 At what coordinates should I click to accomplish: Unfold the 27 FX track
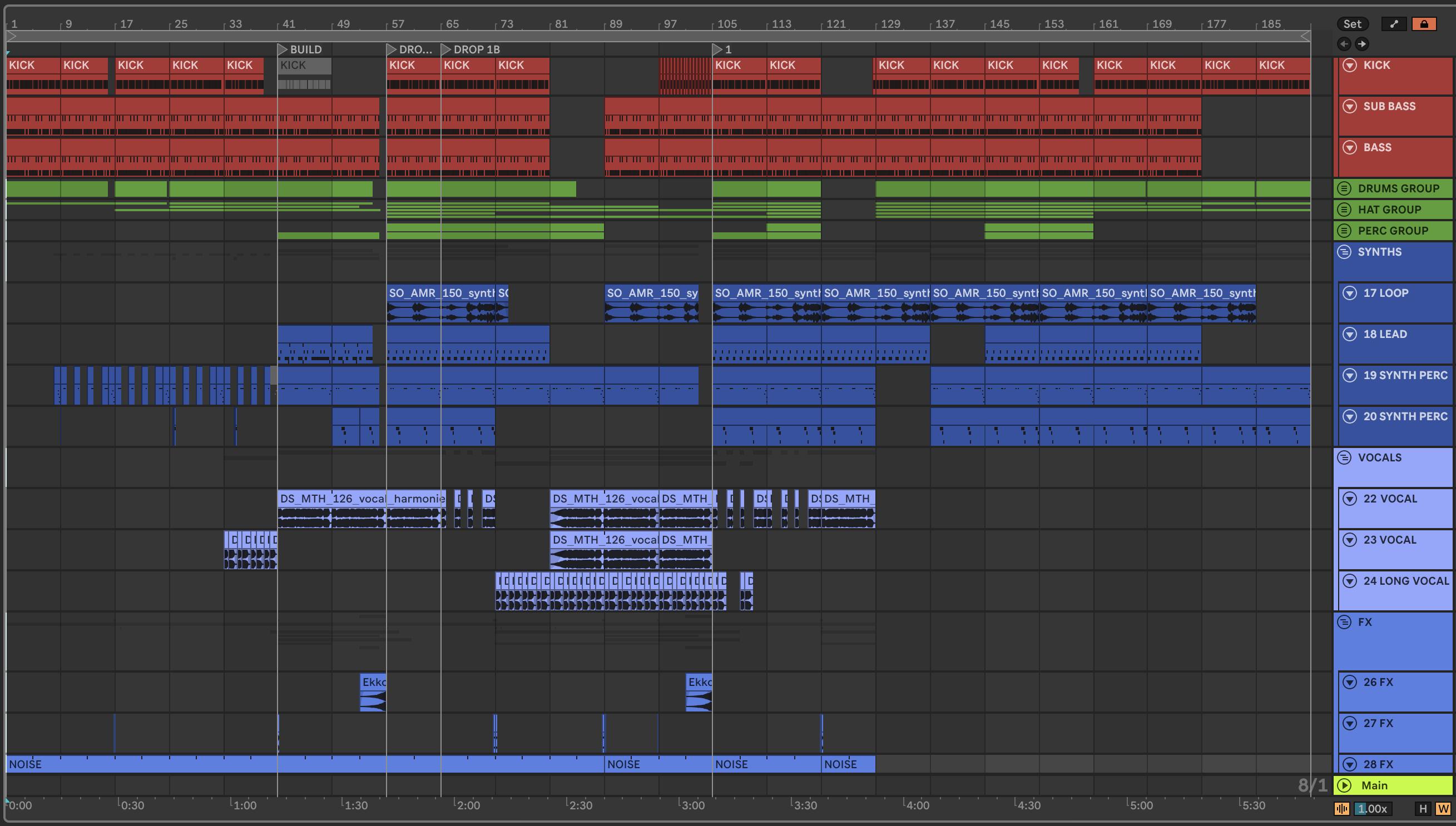[x=1350, y=723]
